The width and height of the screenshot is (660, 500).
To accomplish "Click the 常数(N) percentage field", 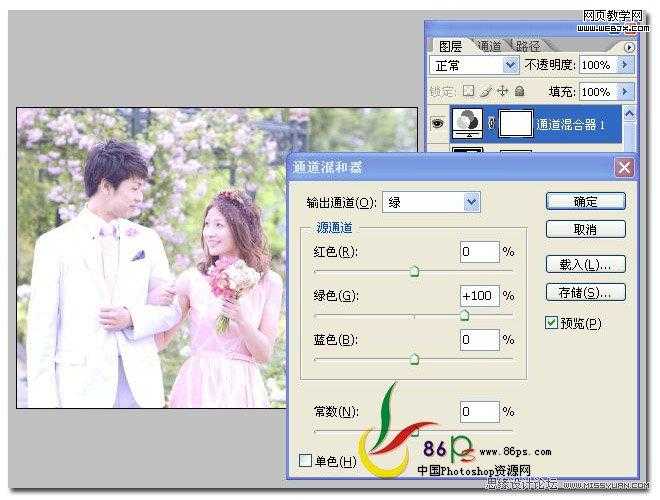I will (x=479, y=411).
